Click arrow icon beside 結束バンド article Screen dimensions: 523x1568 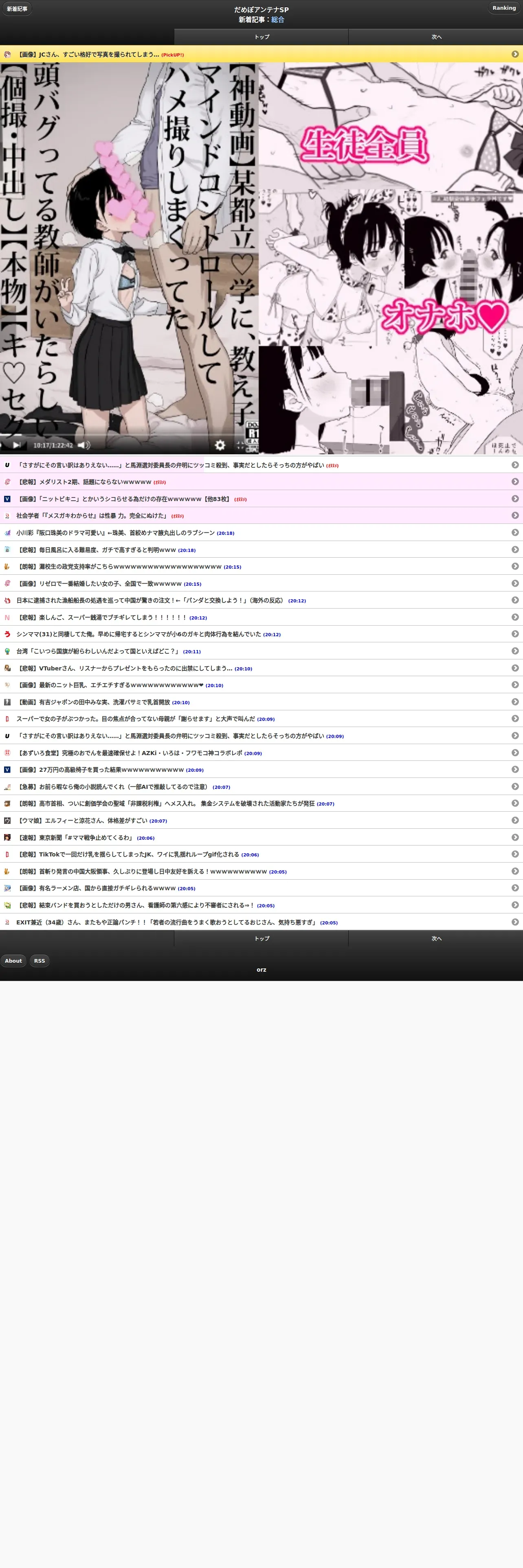[515, 904]
